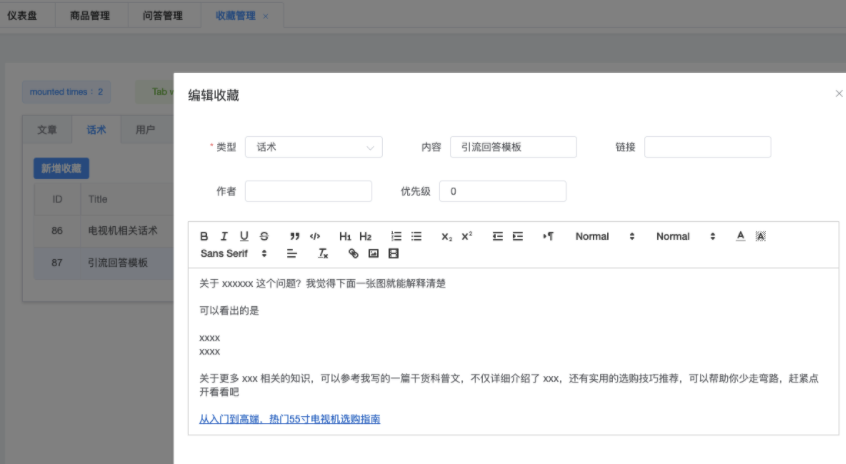Open the first Normal size dropdown
The height and width of the screenshot is (464, 846).
click(x=605, y=236)
